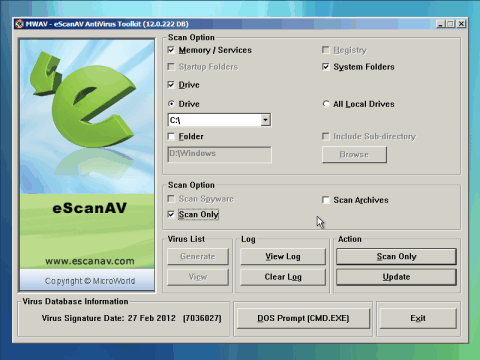Click the D:\Windows folder path field
Screen dimensions: 480x360
(219, 154)
